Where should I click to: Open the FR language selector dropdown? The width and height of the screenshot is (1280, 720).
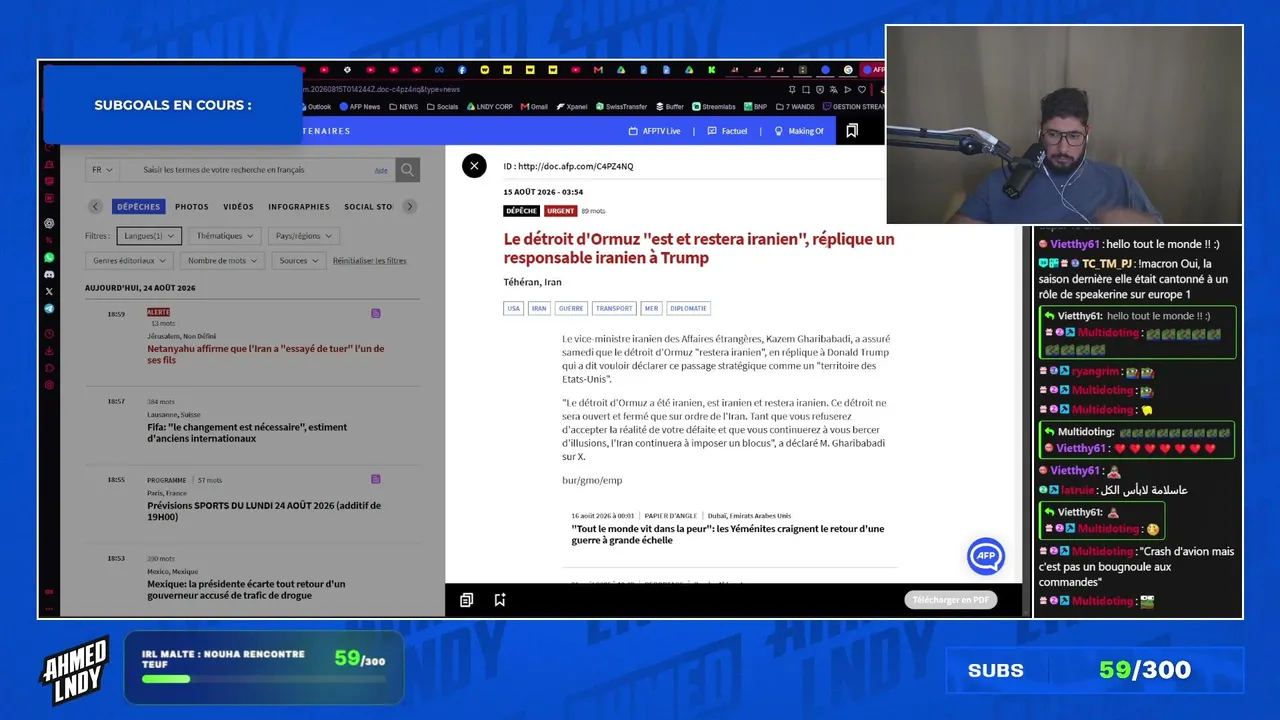pos(103,170)
